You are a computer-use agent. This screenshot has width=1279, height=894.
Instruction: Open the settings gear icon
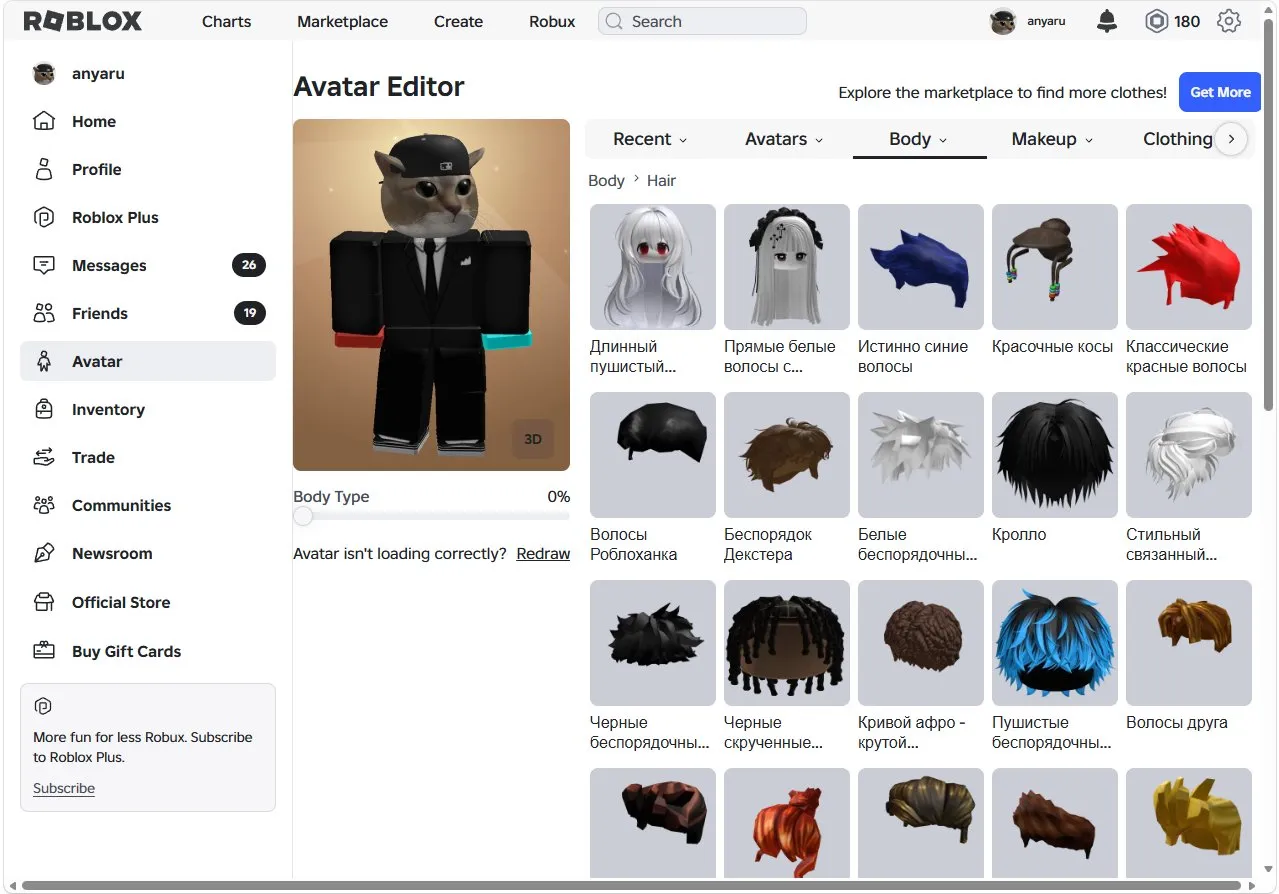tap(1229, 21)
